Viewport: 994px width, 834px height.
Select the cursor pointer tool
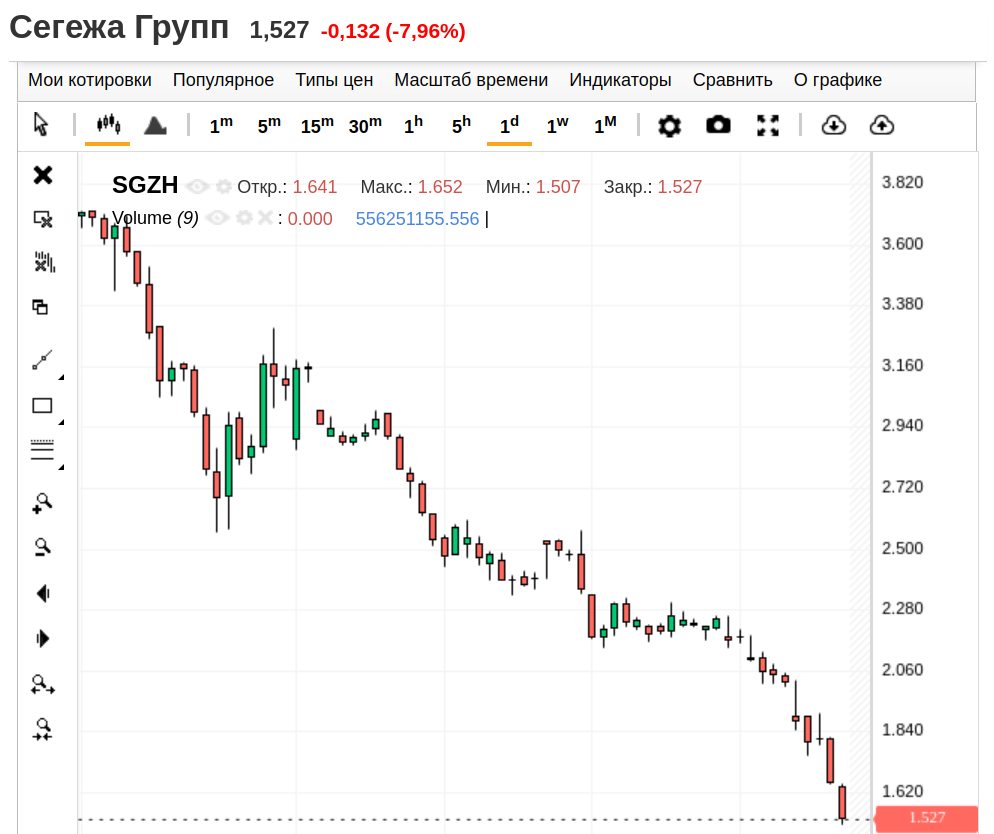41,124
